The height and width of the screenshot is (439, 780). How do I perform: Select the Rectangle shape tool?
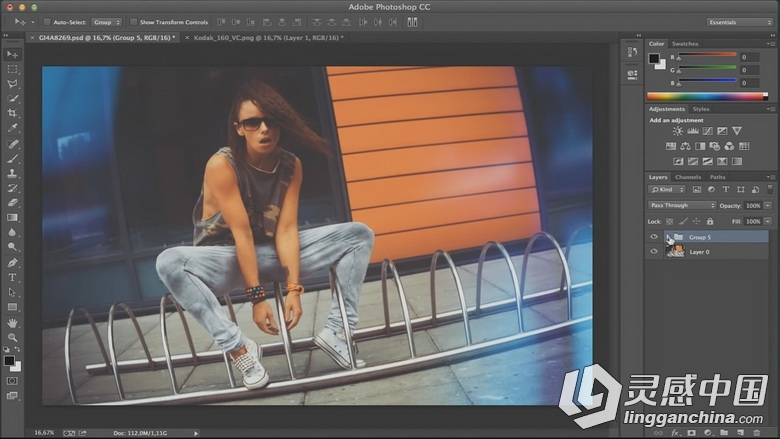(12, 307)
